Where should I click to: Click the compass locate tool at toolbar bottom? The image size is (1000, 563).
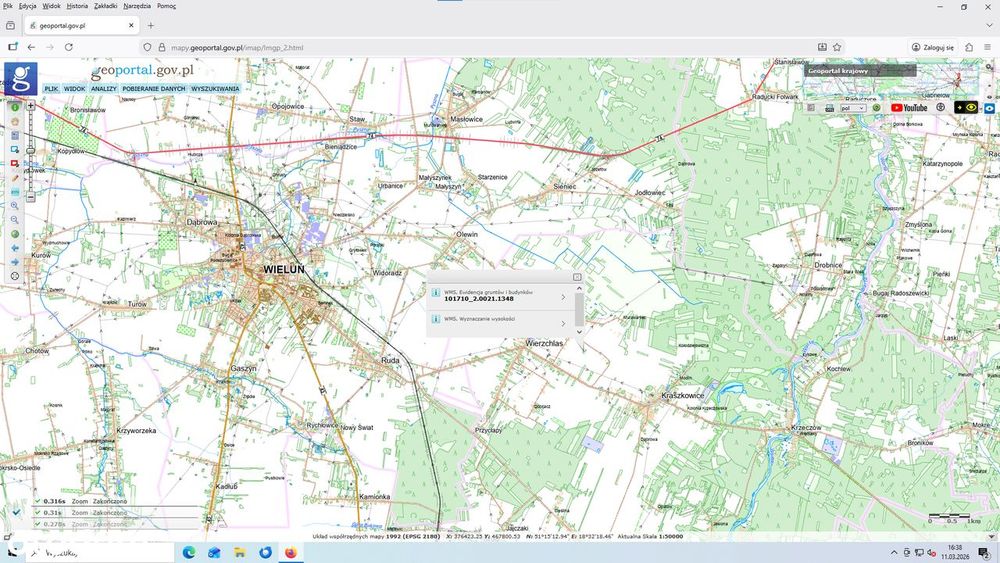[x=15, y=276]
